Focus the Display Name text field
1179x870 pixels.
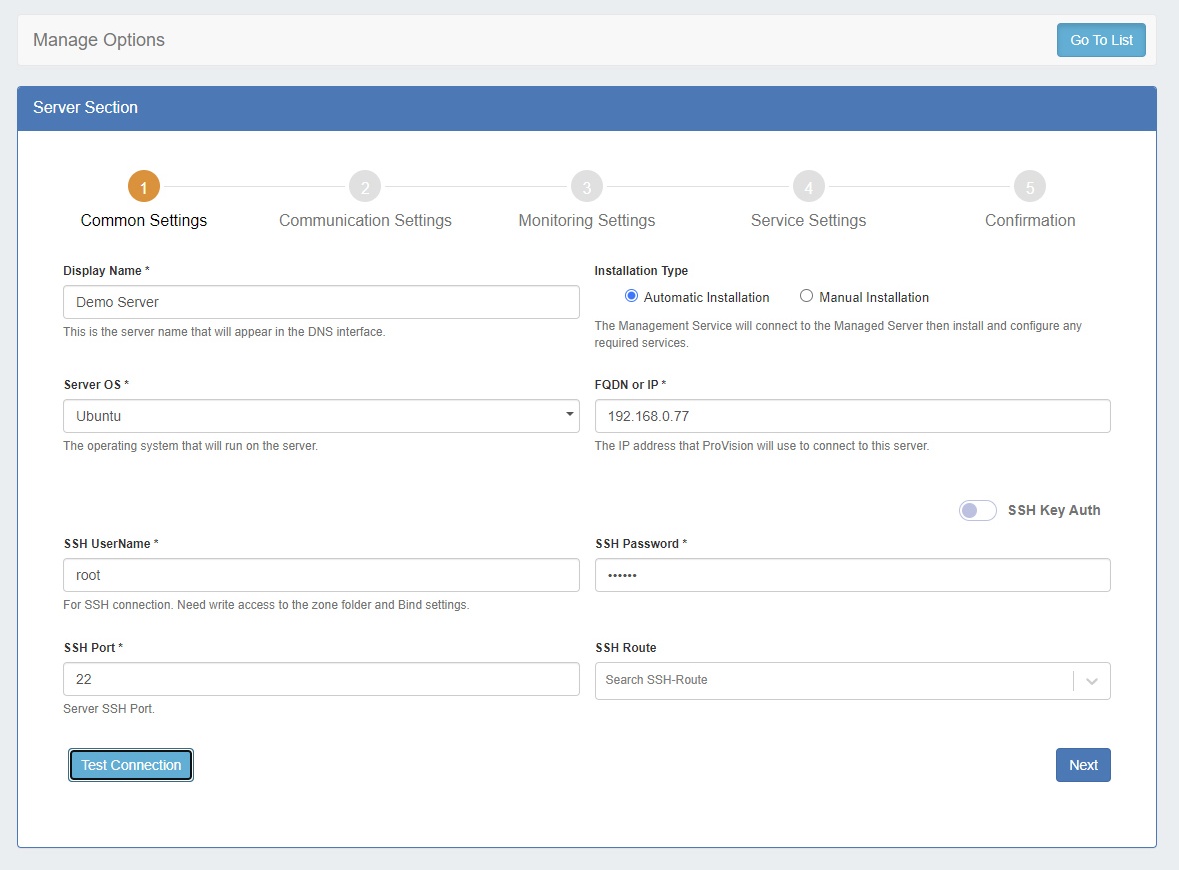tap(321, 302)
